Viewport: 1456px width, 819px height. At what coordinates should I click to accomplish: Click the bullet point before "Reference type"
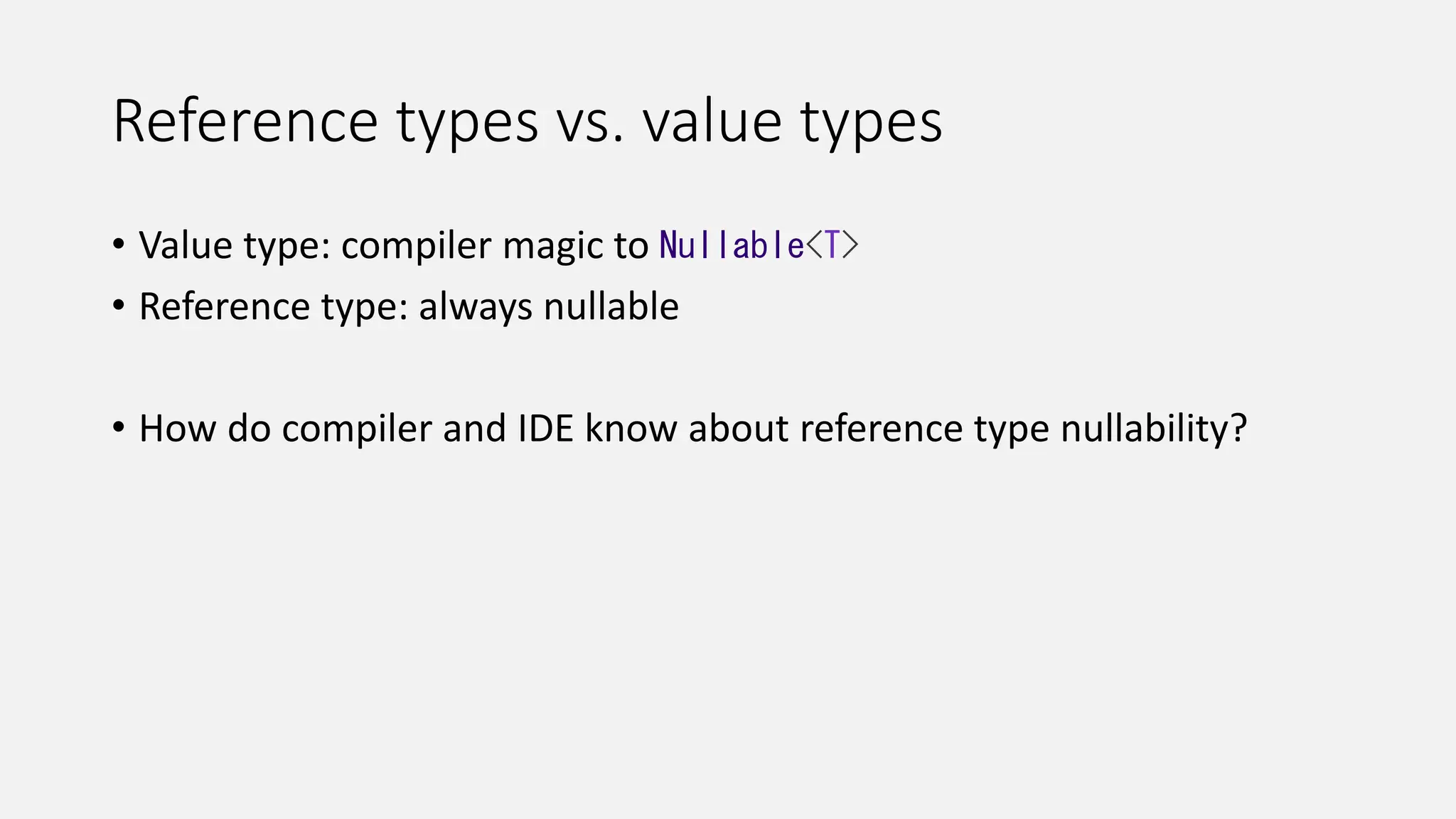tap(119, 306)
